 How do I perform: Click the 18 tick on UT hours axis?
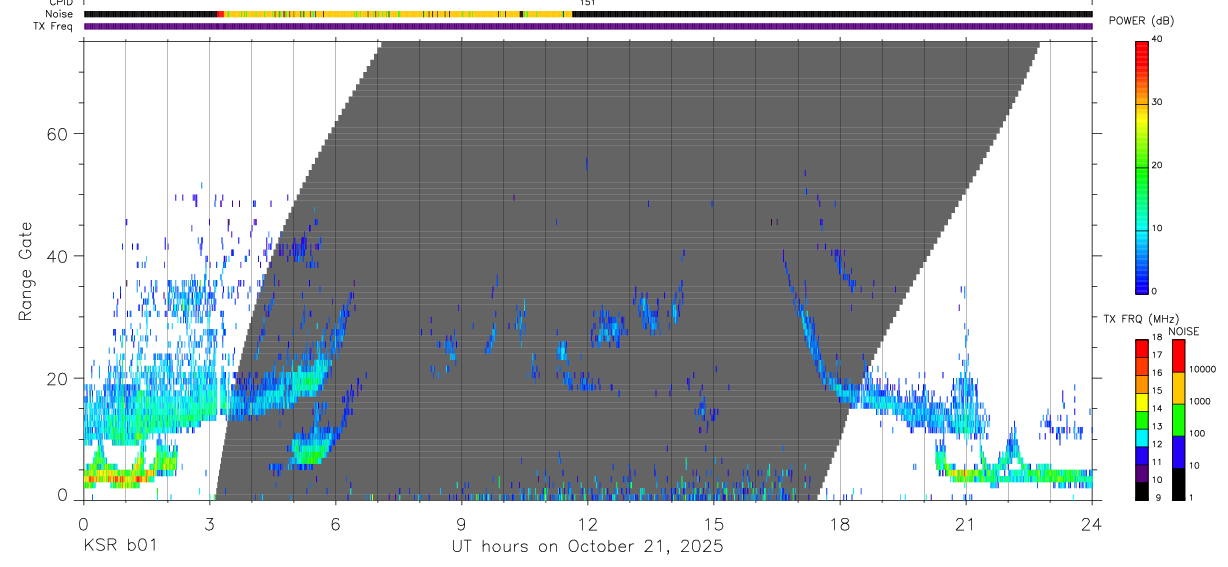(840, 522)
